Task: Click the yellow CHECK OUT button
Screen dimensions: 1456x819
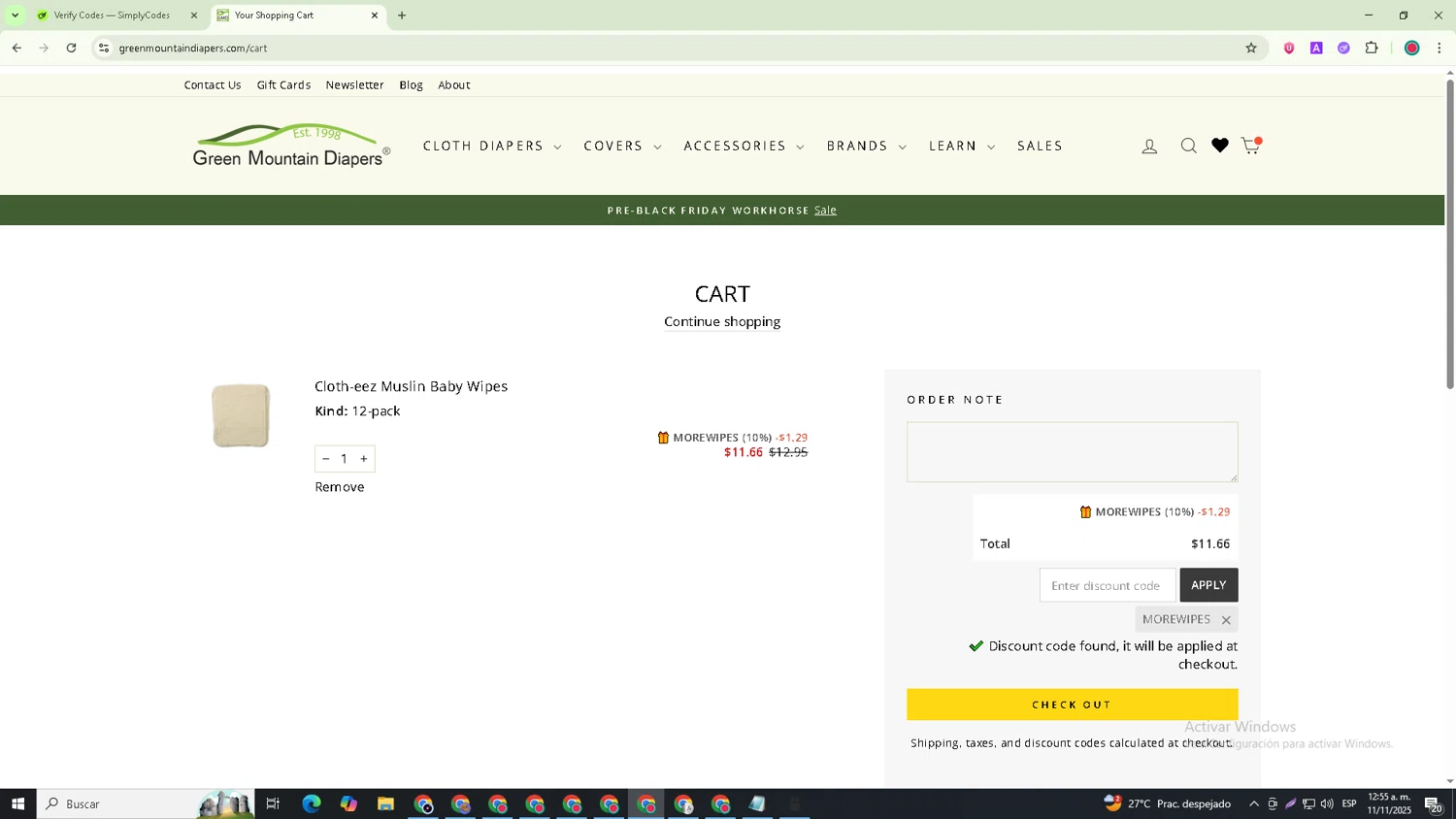Action: [1072, 704]
